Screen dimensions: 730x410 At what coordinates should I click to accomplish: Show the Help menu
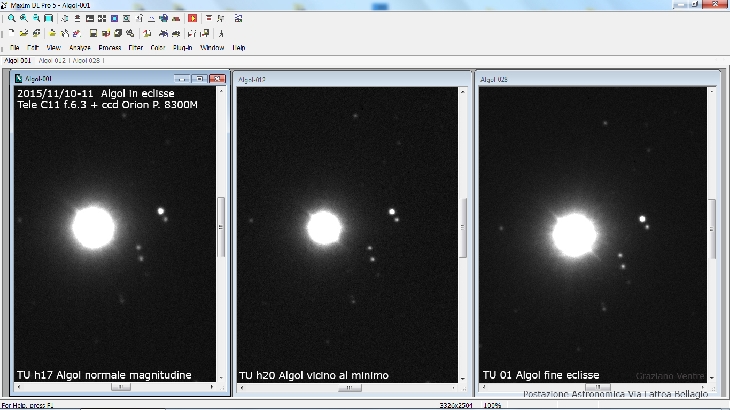click(239, 47)
